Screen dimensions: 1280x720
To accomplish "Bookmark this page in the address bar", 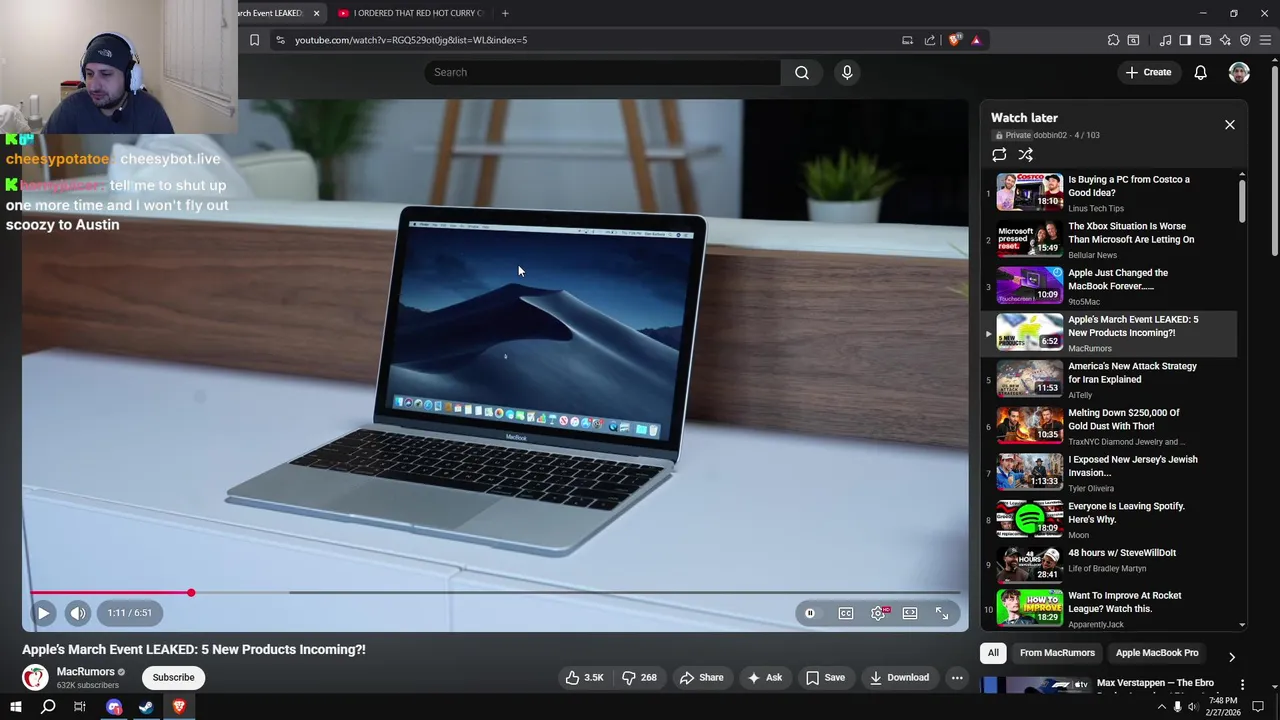I will point(254,40).
